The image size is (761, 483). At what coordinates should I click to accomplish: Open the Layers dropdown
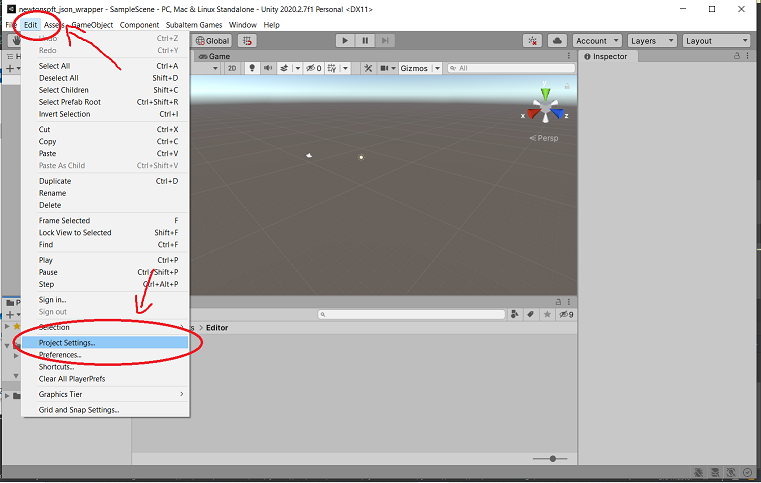coord(652,41)
